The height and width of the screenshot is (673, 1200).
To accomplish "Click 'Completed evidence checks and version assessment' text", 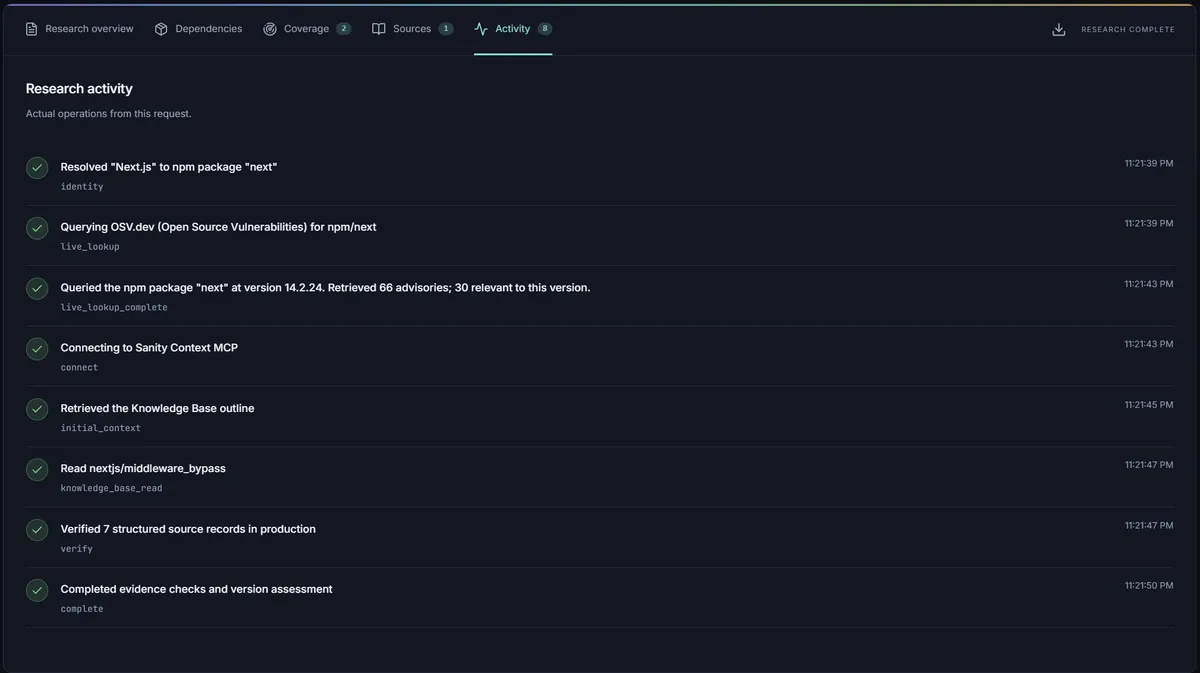I will pos(196,589).
